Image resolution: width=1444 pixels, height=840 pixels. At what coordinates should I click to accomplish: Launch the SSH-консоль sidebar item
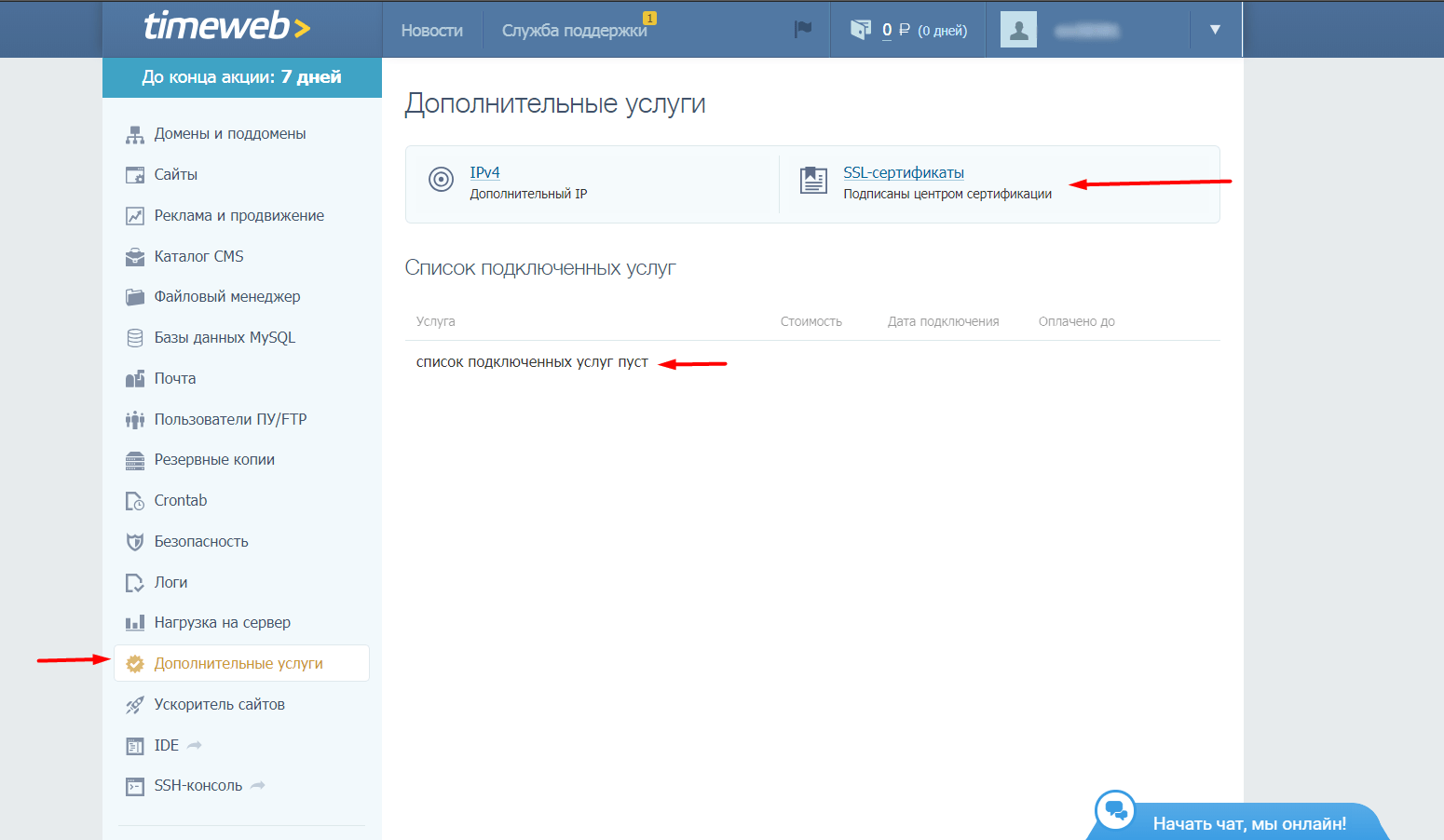[198, 786]
